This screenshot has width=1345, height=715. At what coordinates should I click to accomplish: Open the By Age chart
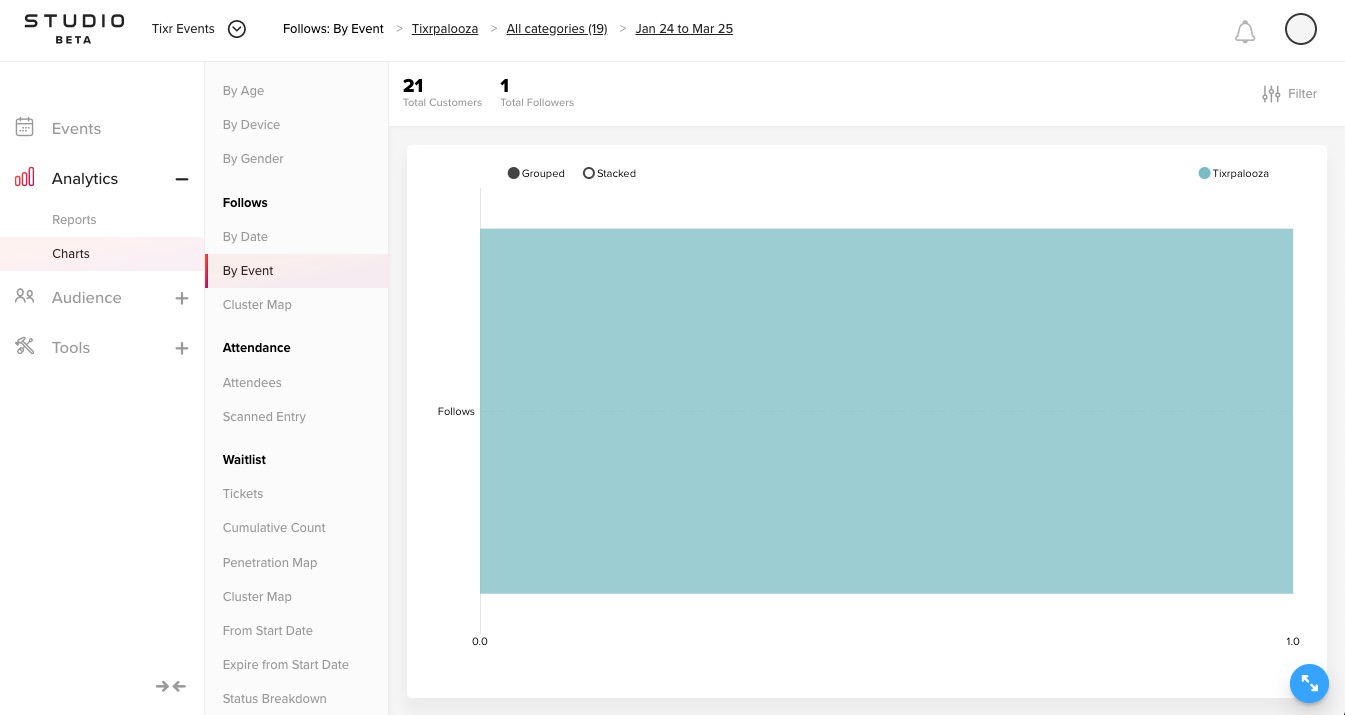pyautogui.click(x=243, y=91)
